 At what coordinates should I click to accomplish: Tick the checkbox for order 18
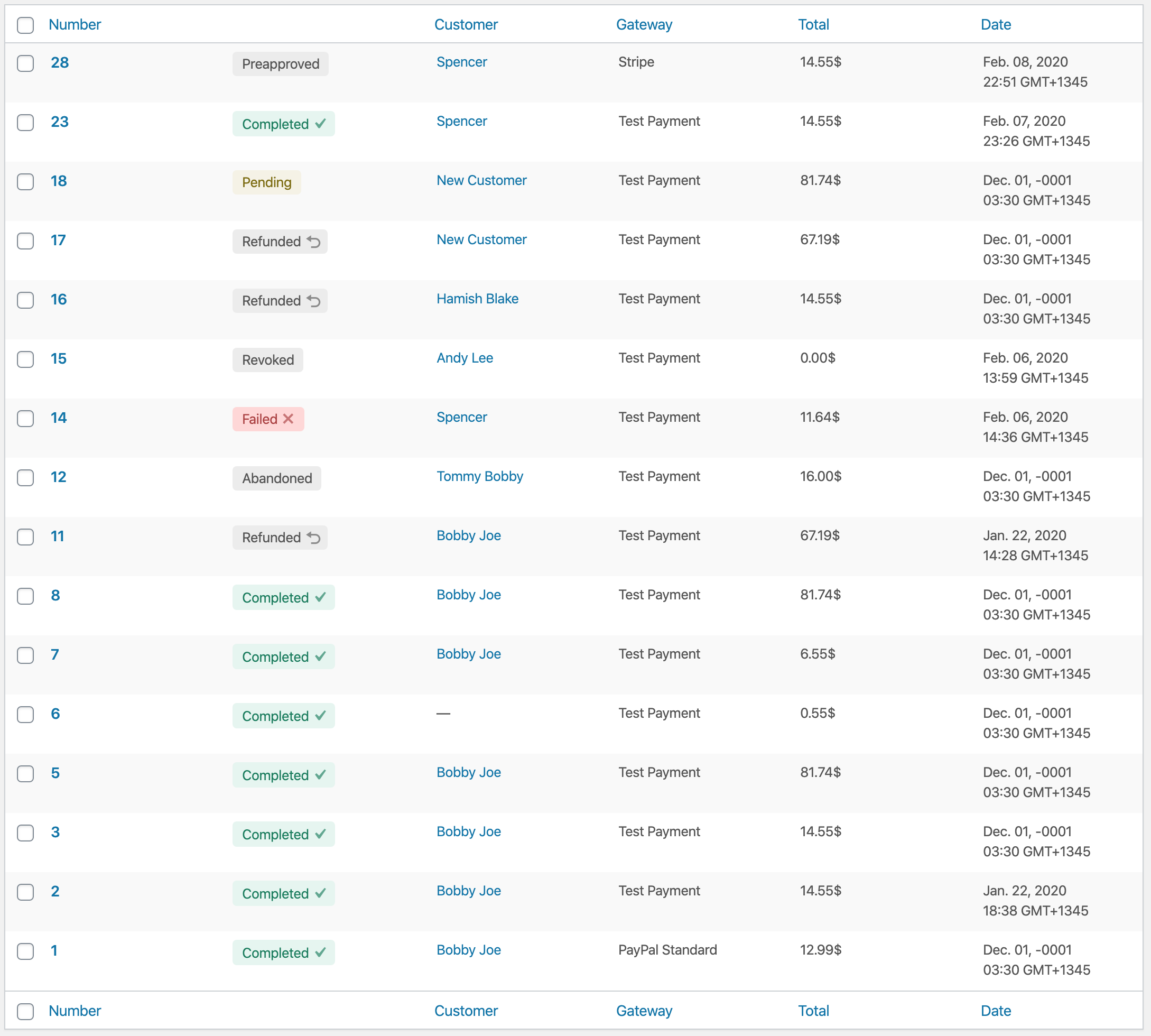tap(25, 182)
